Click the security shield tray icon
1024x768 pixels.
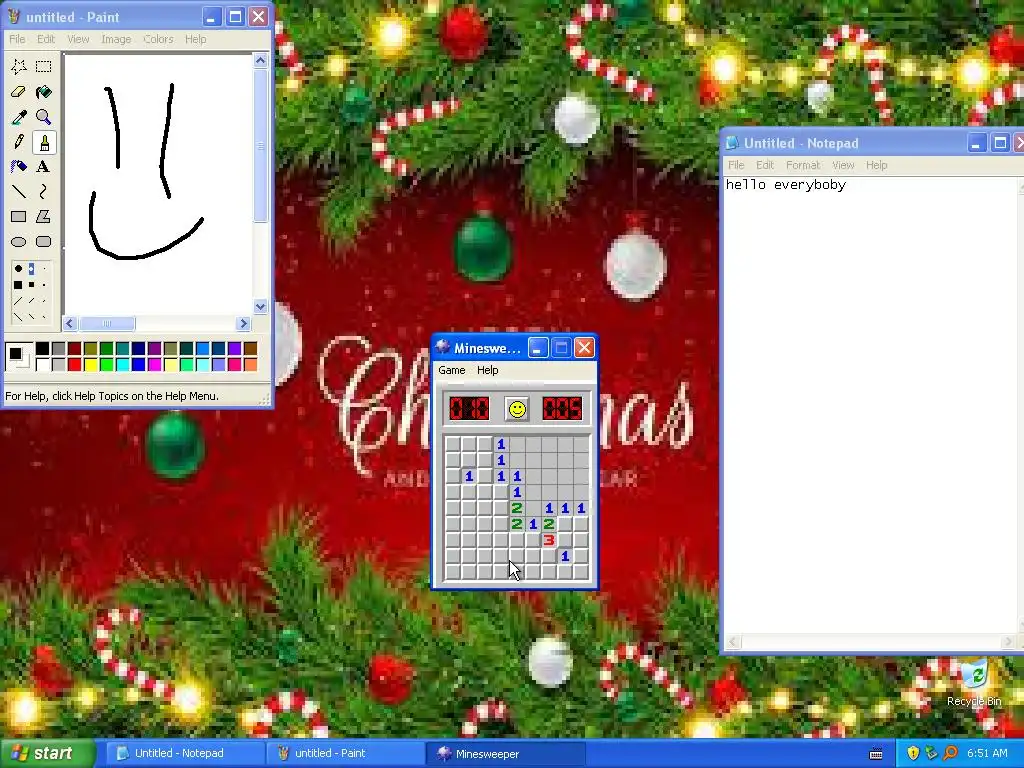pyautogui.click(x=913, y=754)
